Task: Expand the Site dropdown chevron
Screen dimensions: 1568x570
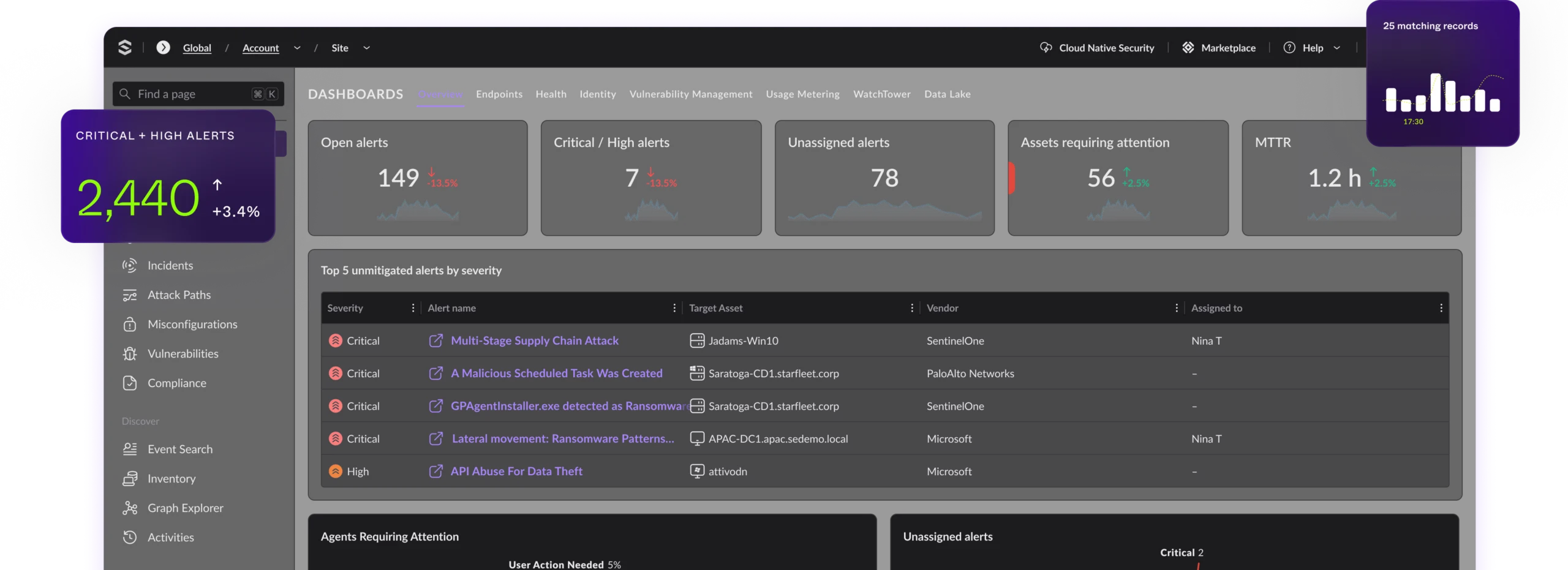Action: pyautogui.click(x=366, y=48)
